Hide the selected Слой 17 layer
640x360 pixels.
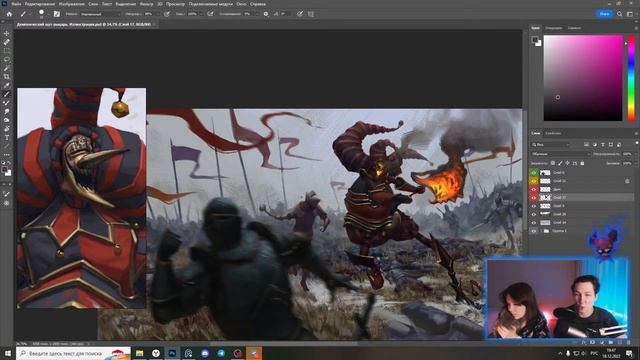(533, 198)
